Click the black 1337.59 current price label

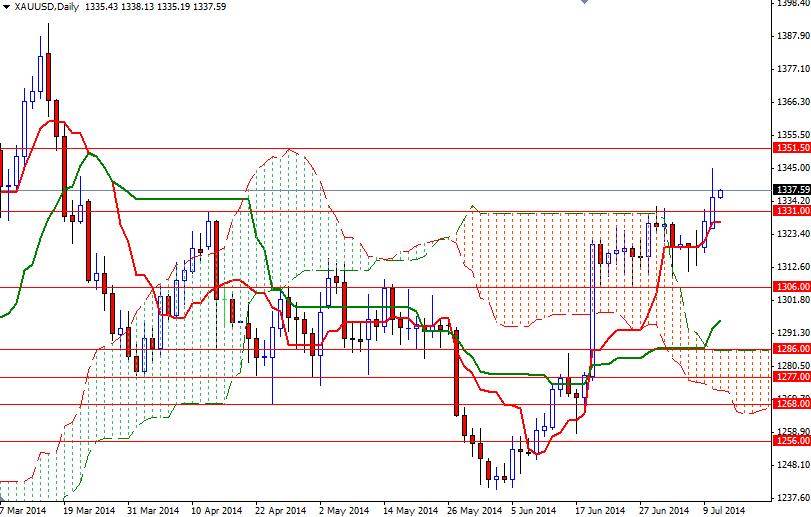791,190
